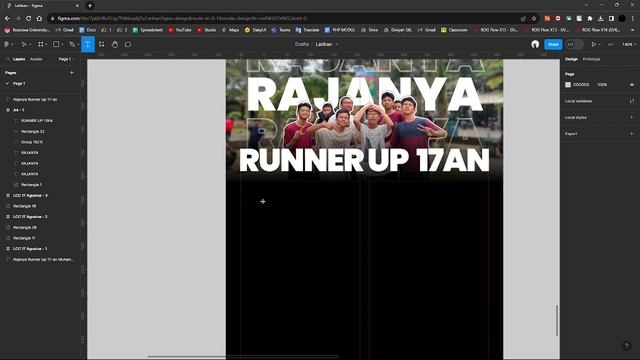Select the Move tool
This screenshot has height=360, width=640.
24,44
